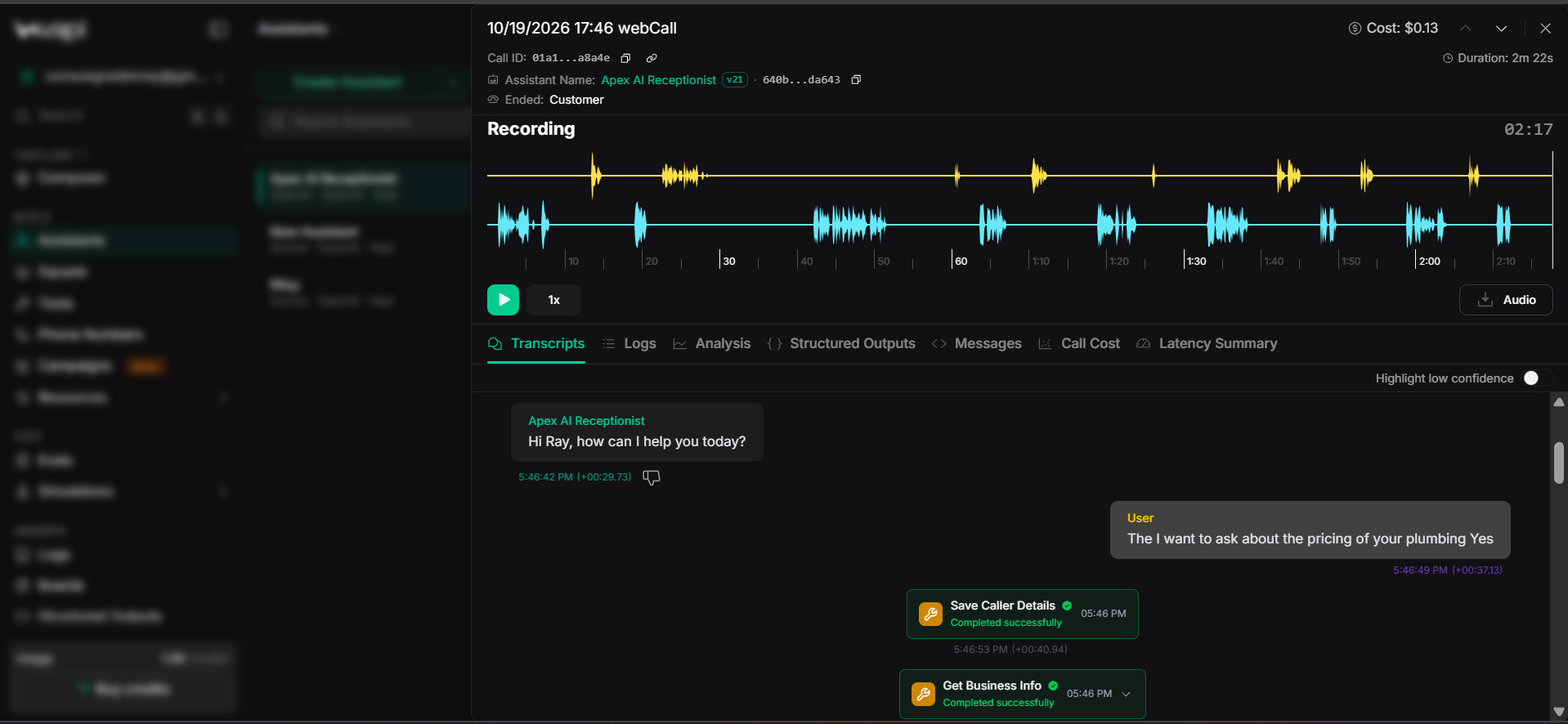Open the Save Caller Details tool call
This screenshot has height=724, width=1568.
[1023, 614]
